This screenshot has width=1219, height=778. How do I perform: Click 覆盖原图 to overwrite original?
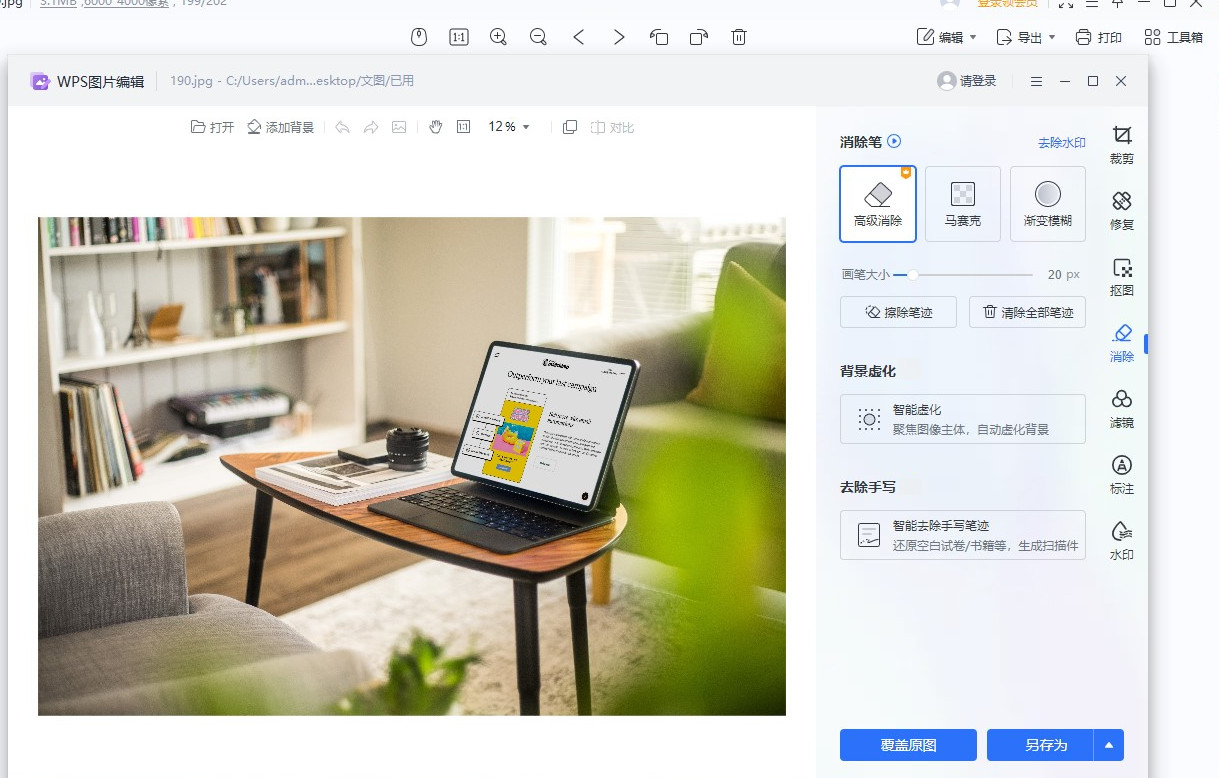click(908, 745)
